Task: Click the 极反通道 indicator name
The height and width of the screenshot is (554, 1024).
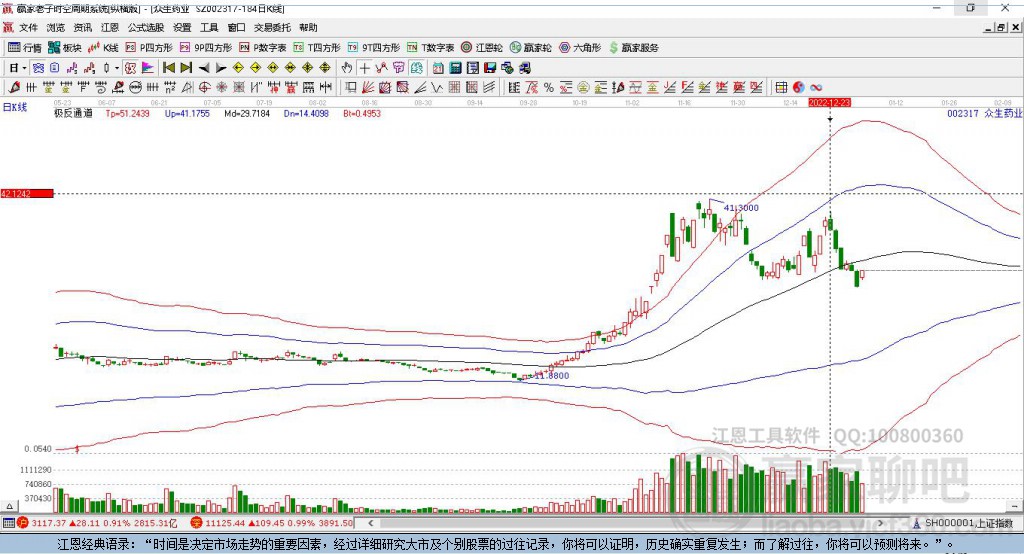Action: (73, 113)
